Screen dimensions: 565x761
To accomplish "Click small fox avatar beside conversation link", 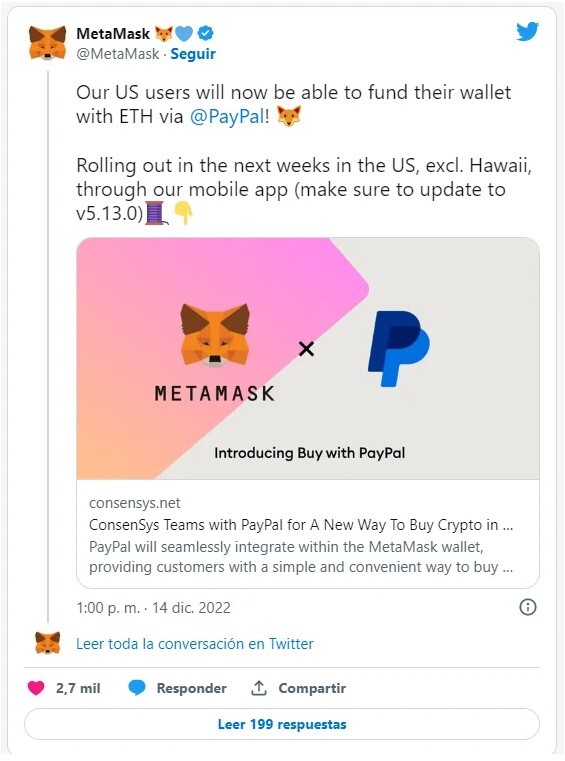I will tap(48, 643).
